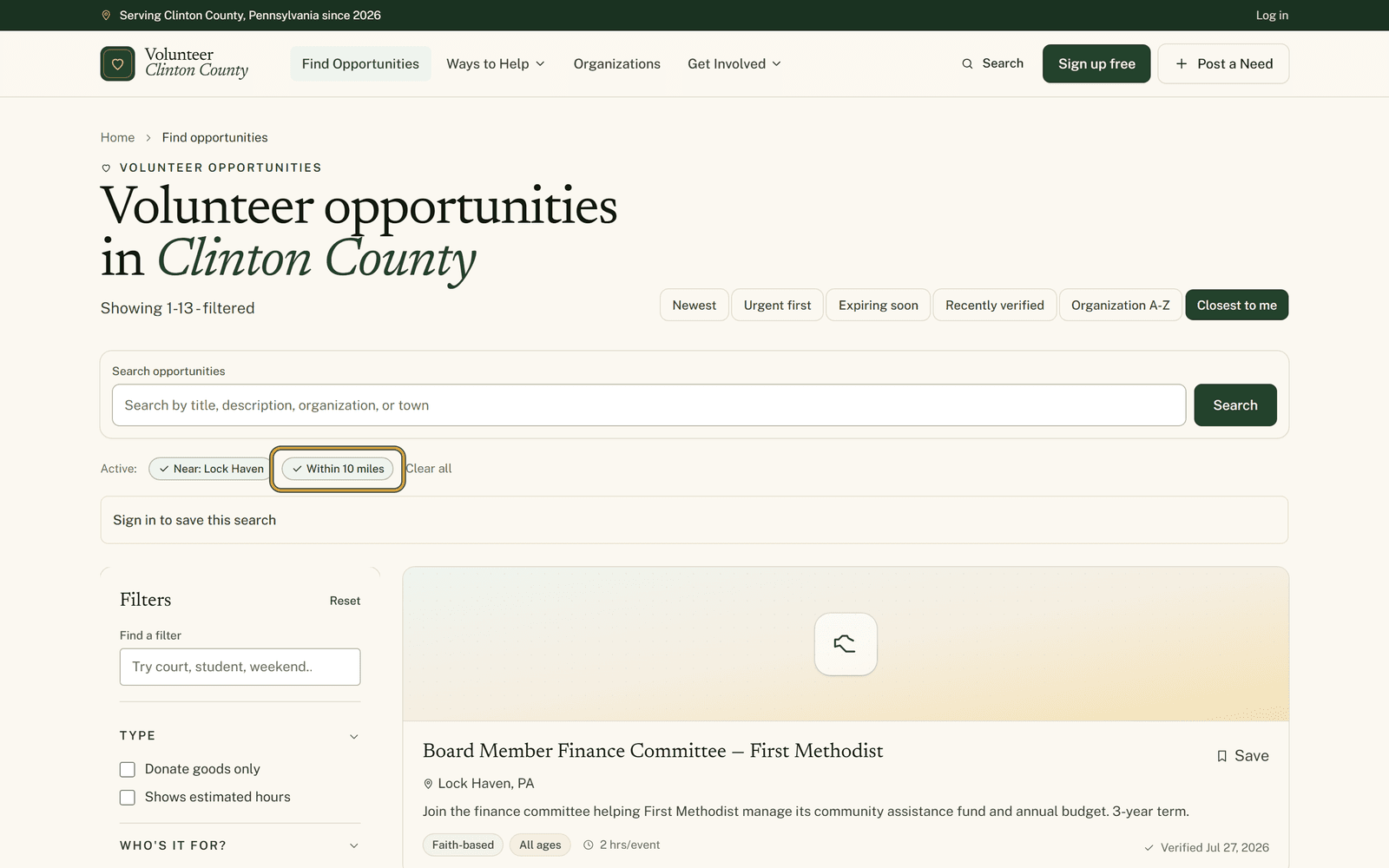Image resolution: width=1389 pixels, height=868 pixels.
Task: Focus the Search opportunities text field
Action: coord(648,405)
